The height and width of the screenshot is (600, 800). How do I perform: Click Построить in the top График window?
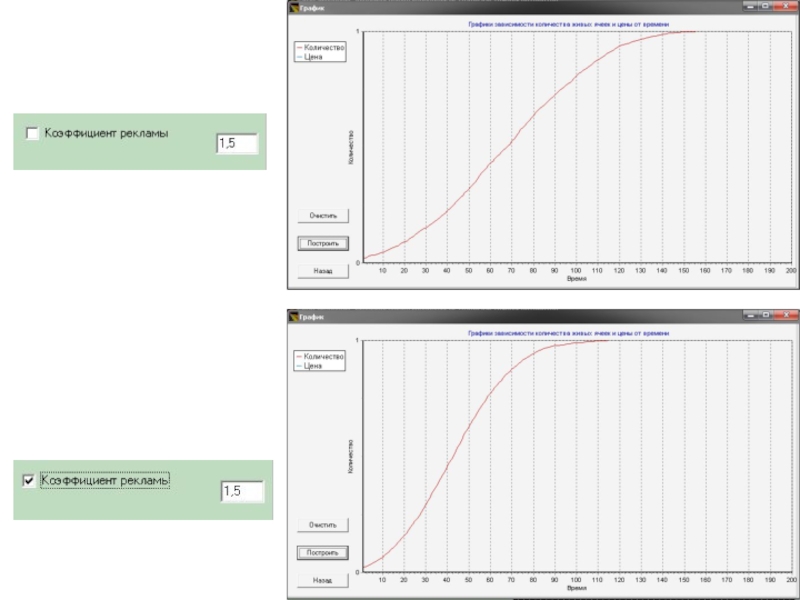[x=323, y=243]
